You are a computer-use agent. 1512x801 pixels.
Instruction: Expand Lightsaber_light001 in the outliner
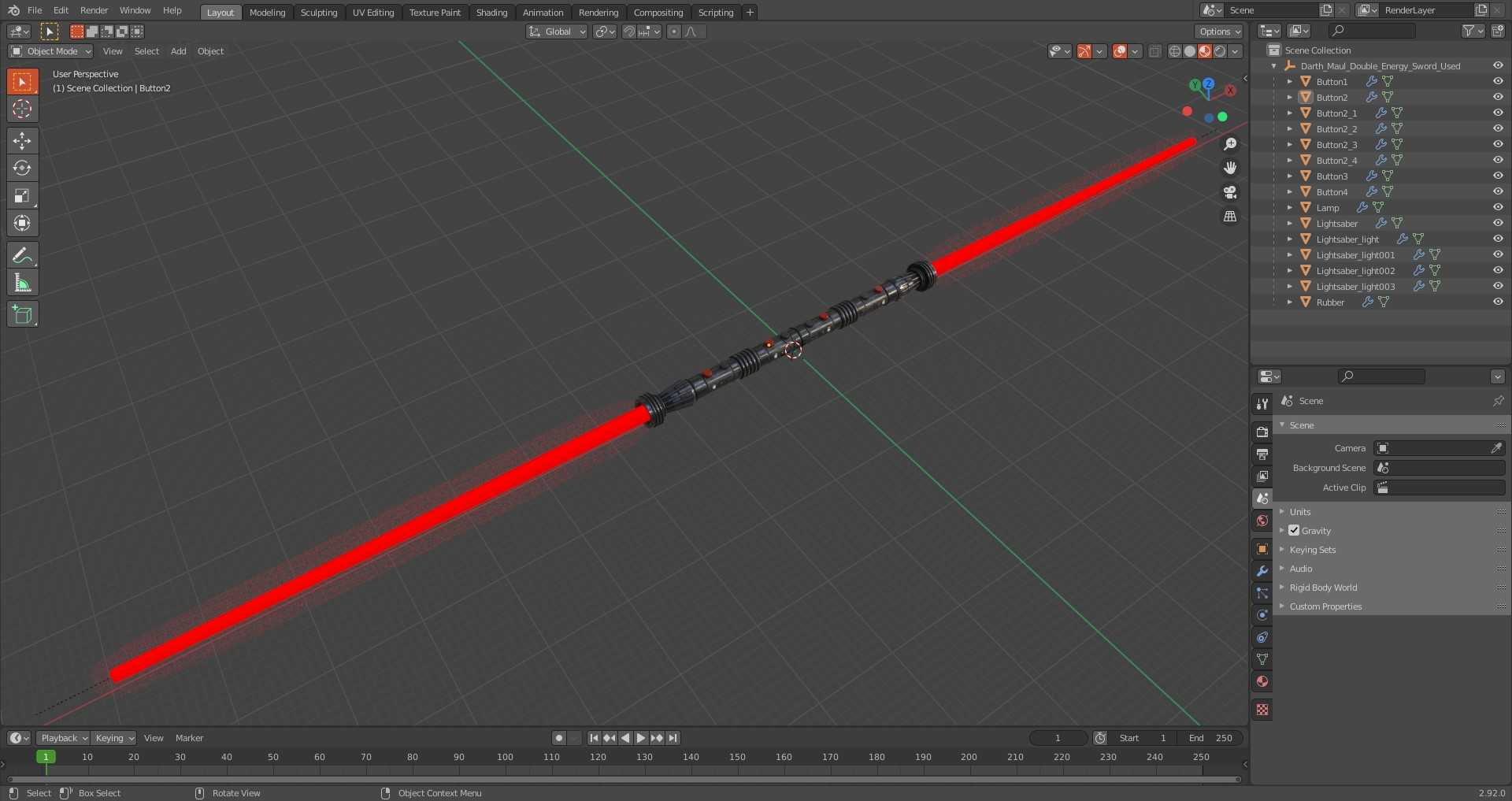click(x=1289, y=254)
